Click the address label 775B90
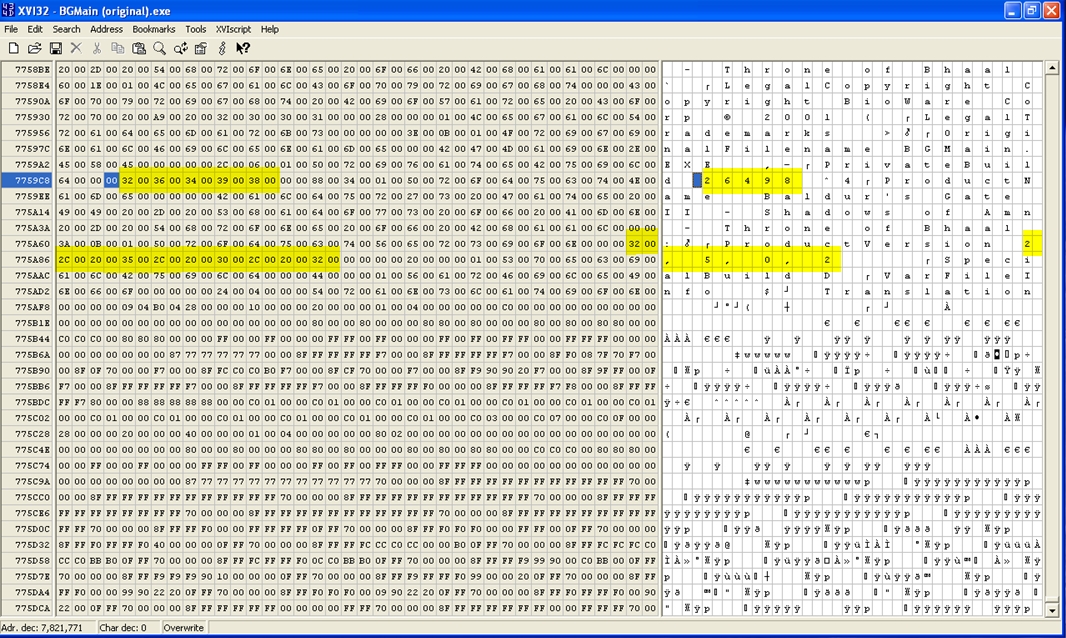The image size is (1066, 638). pyautogui.click(x=33, y=371)
